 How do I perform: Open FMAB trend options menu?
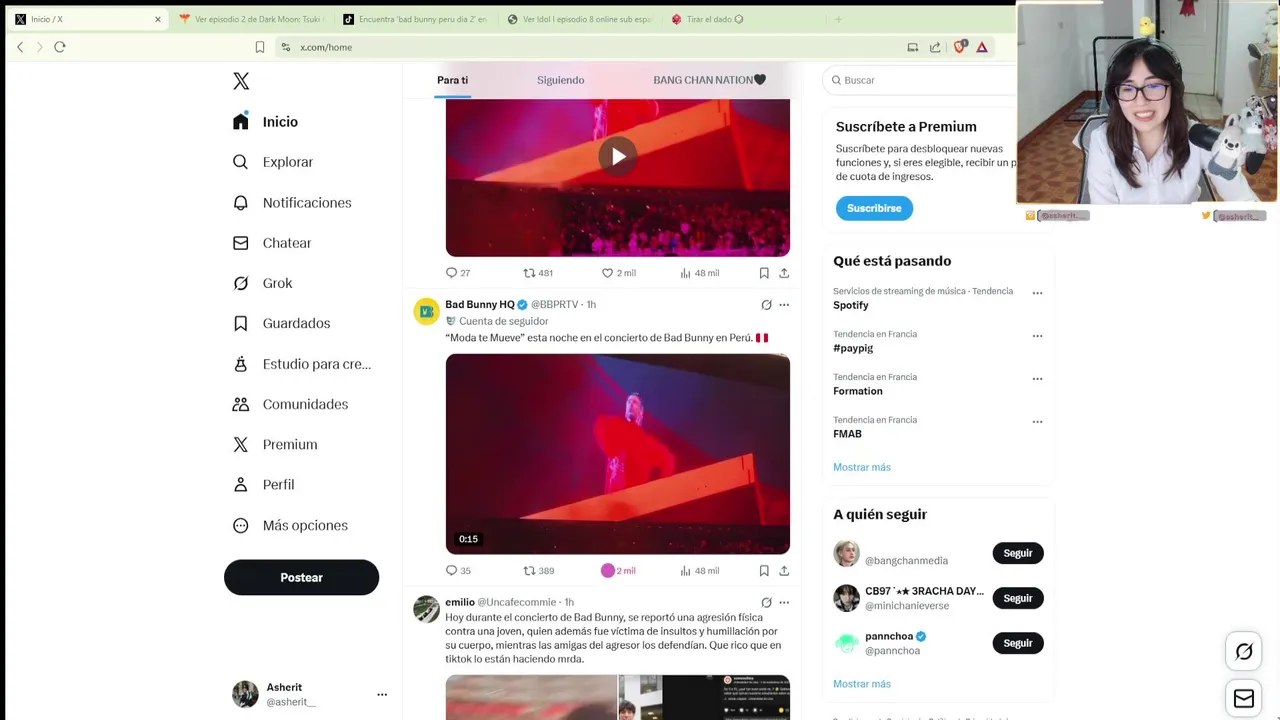pos(1037,422)
